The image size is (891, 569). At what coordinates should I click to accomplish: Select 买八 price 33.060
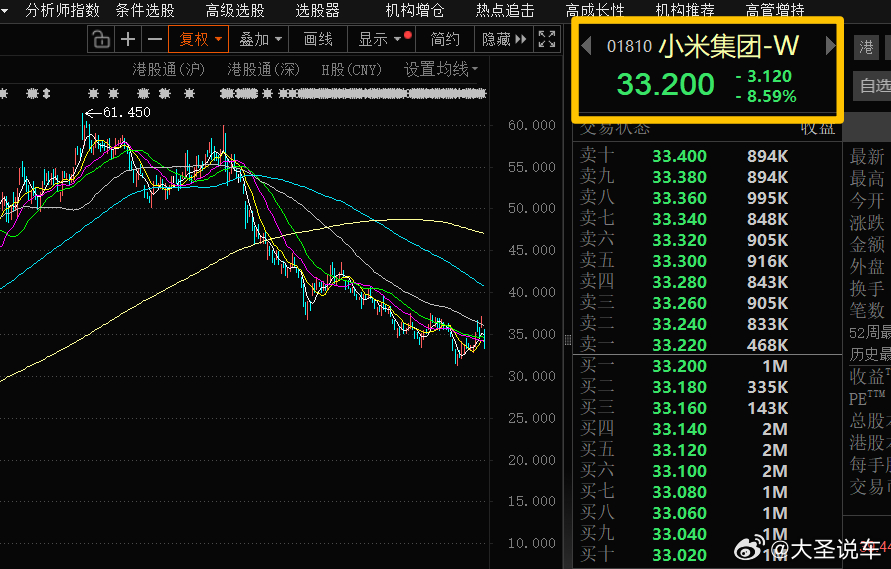680,513
